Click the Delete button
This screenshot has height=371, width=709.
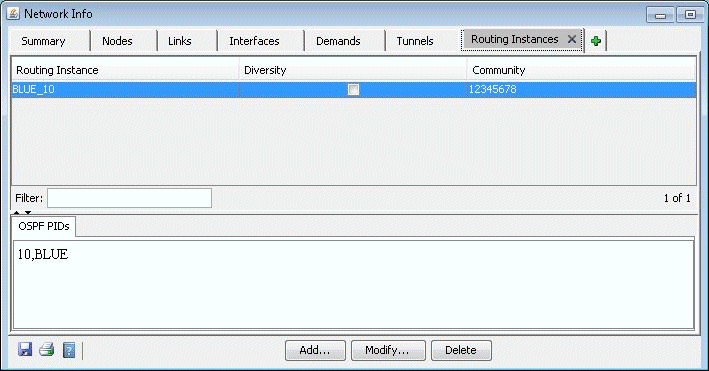pyautogui.click(x=461, y=350)
